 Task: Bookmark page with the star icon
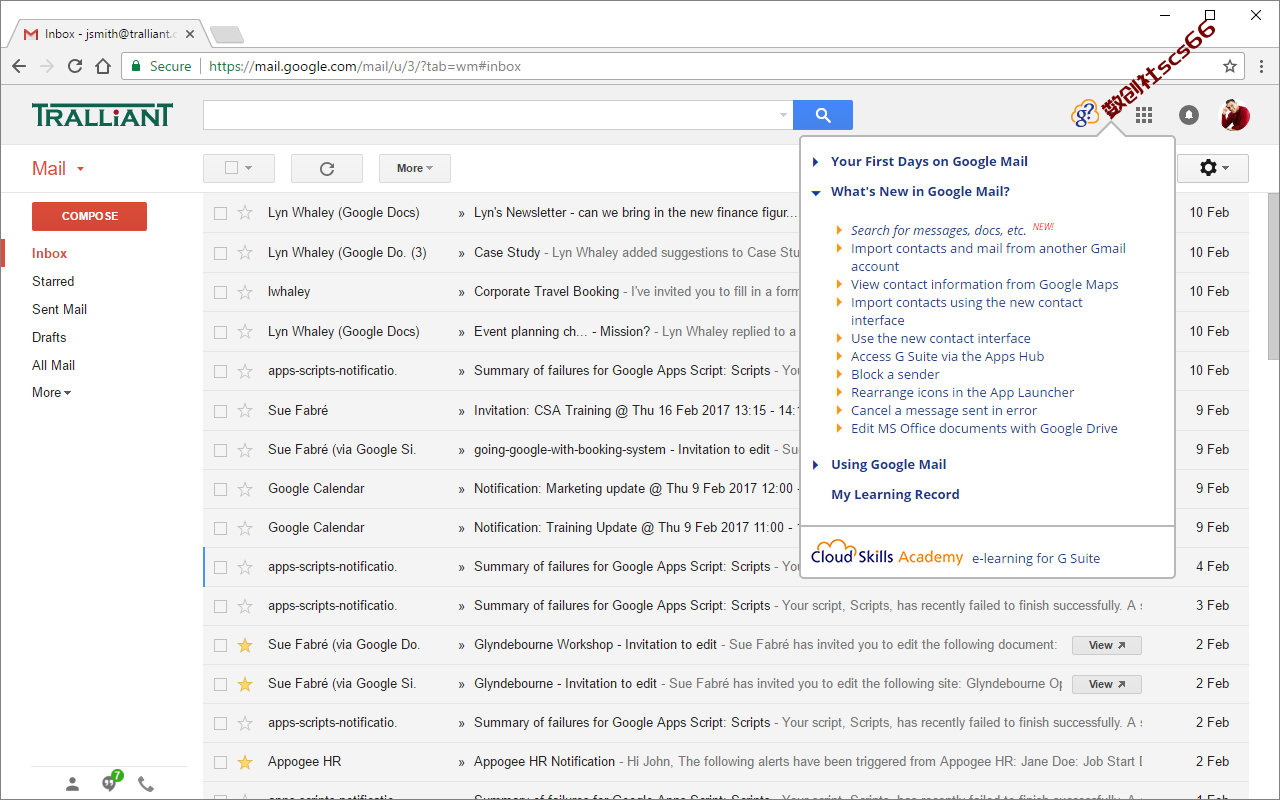pos(1230,66)
